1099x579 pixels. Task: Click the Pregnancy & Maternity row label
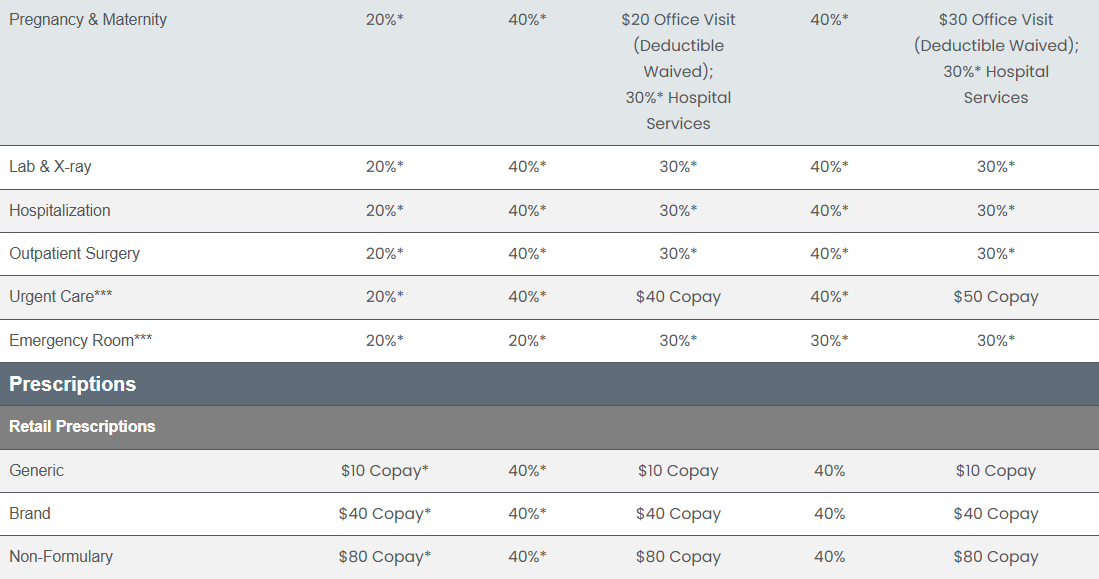point(88,20)
